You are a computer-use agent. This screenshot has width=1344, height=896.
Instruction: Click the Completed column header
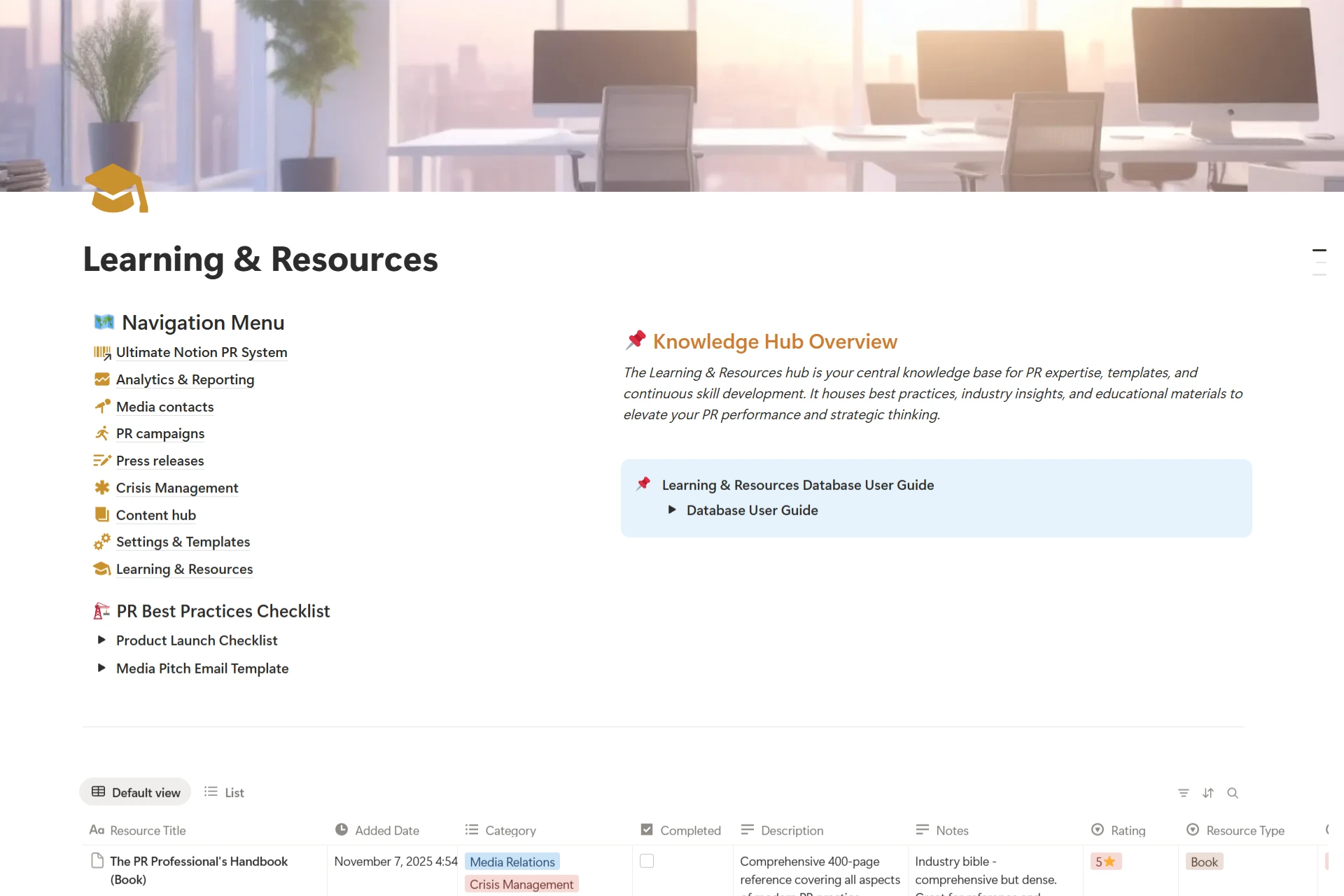click(x=689, y=830)
